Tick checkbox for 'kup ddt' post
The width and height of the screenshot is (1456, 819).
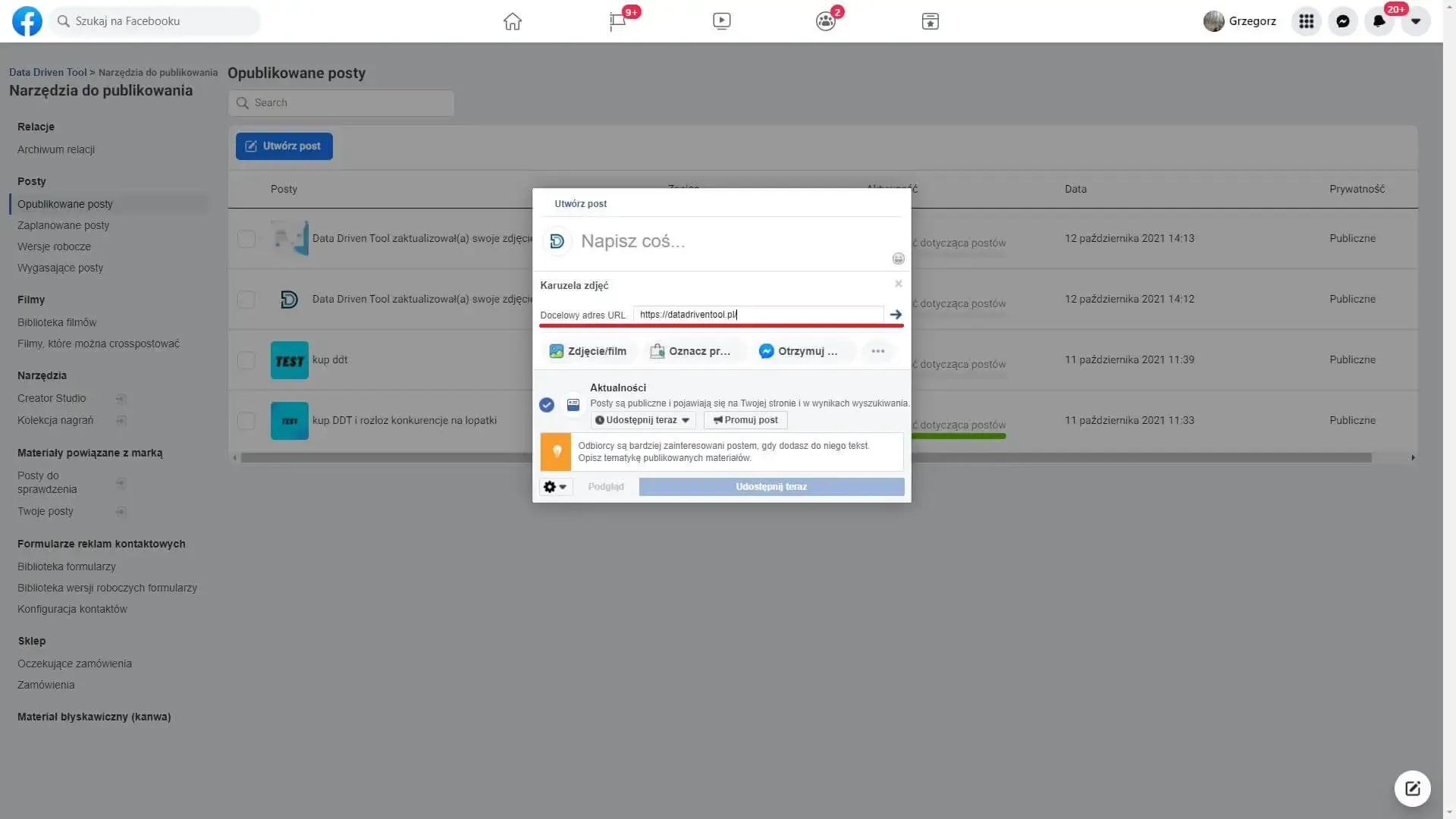click(x=246, y=360)
